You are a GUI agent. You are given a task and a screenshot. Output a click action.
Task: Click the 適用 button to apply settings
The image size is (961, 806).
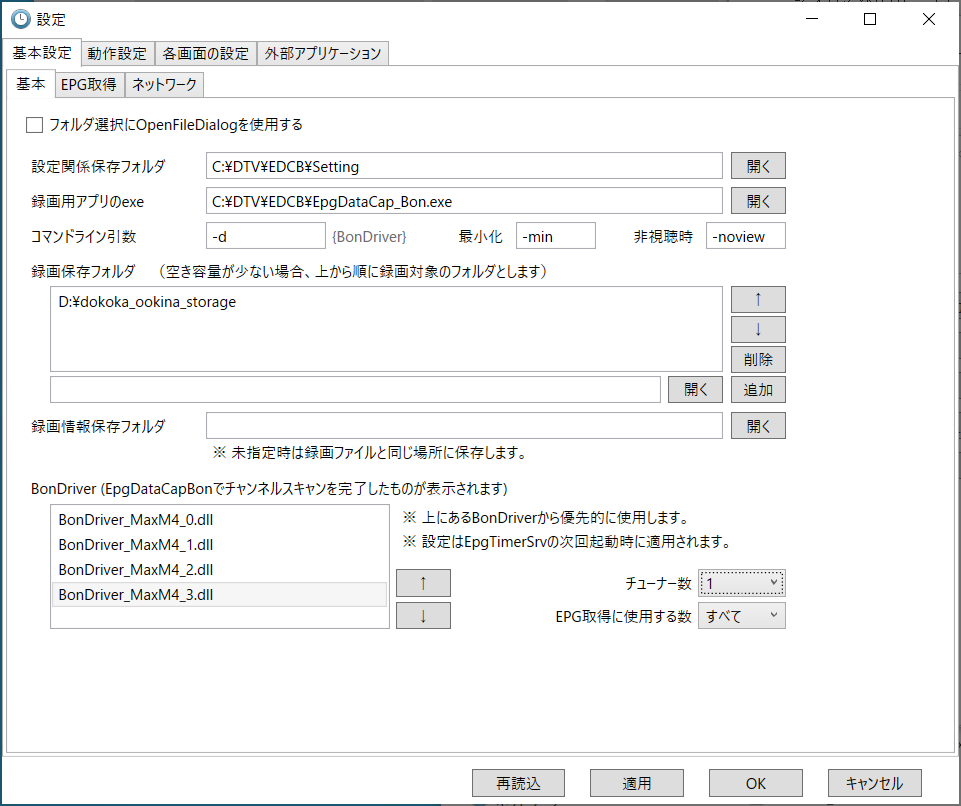point(636,783)
